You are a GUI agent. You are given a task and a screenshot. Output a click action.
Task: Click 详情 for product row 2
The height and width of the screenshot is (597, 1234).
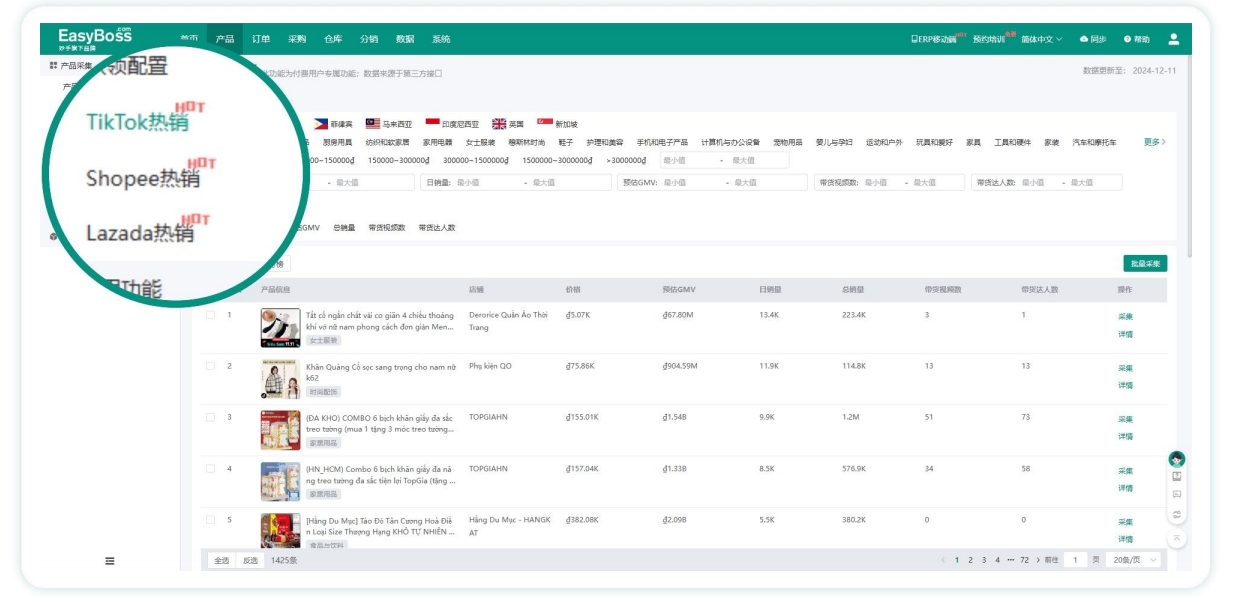1125,385
